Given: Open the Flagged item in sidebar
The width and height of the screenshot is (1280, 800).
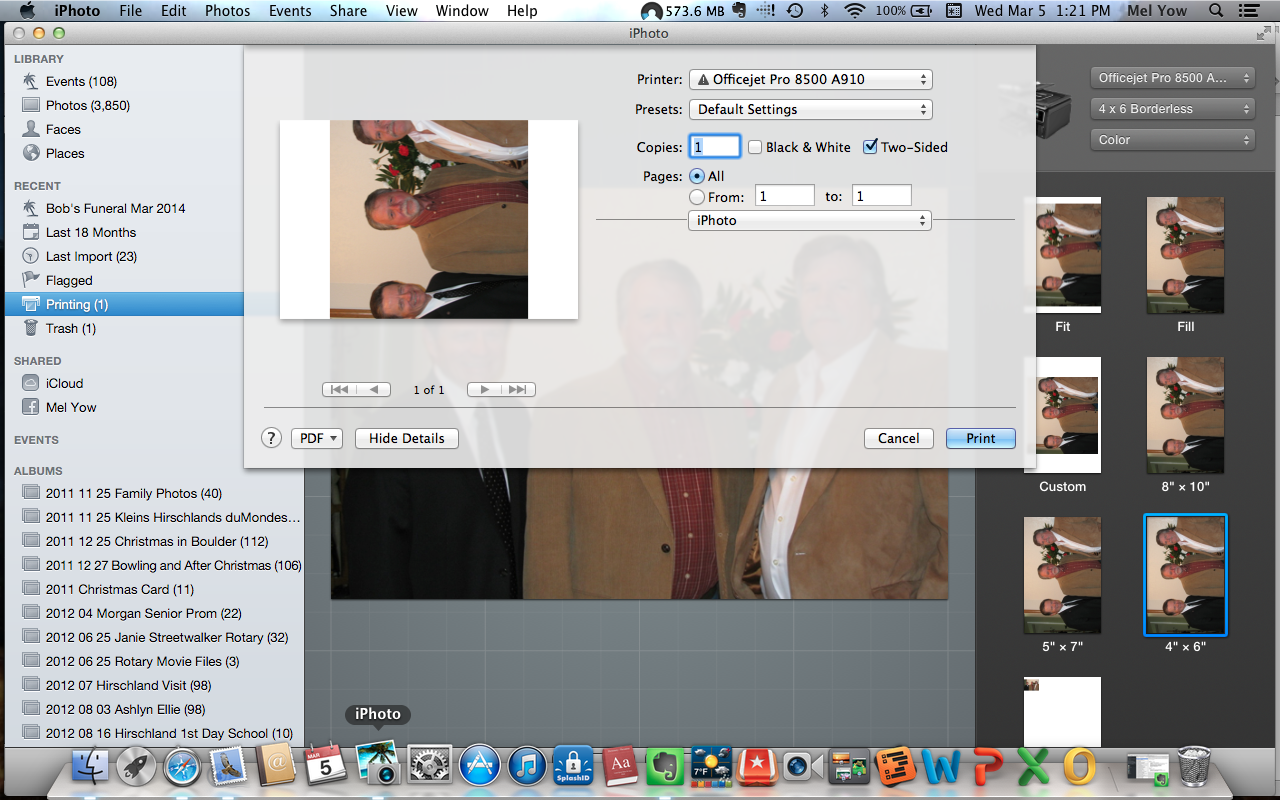Looking at the screenshot, I should (124, 280).
